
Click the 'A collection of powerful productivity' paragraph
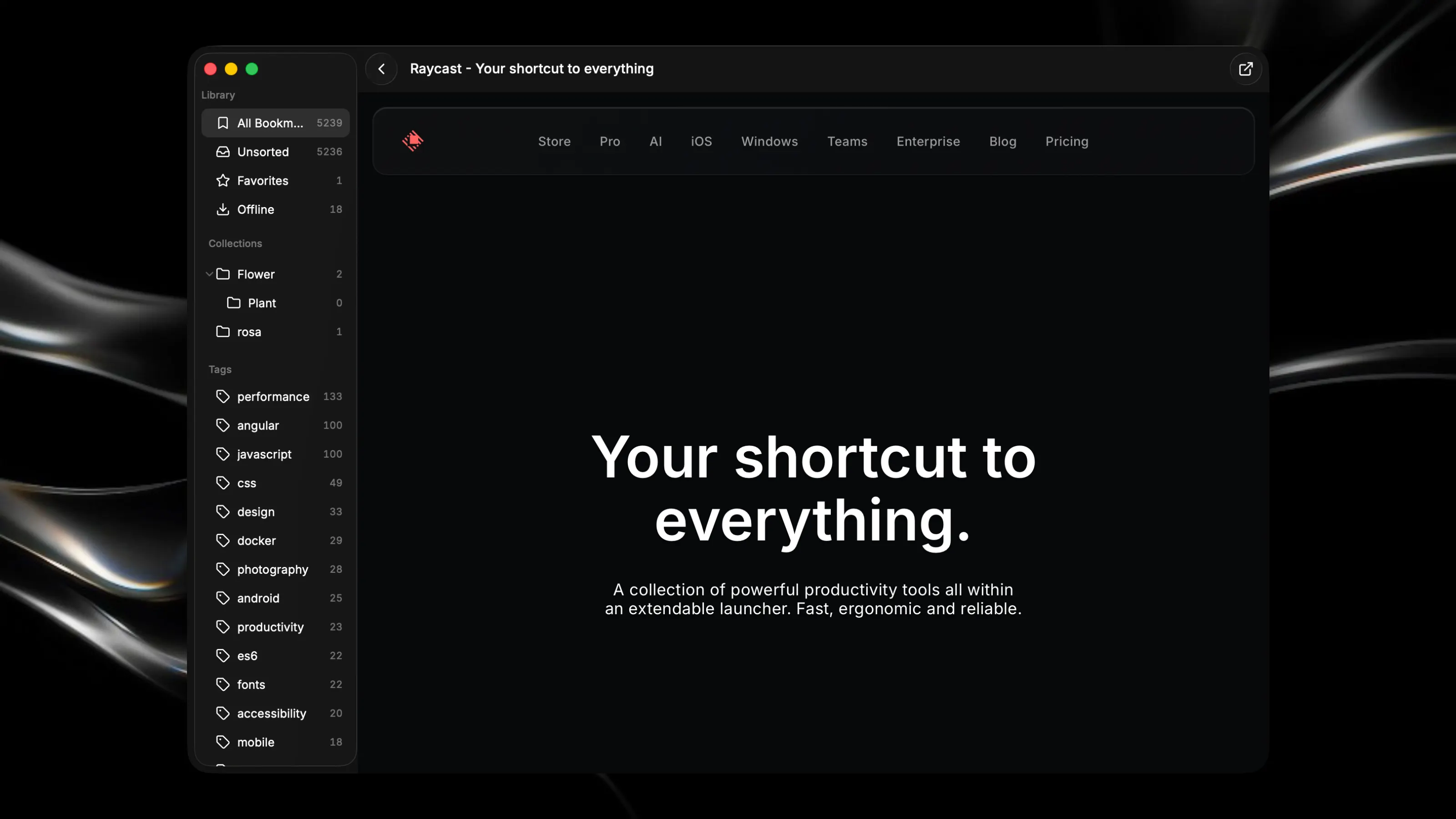(813, 599)
